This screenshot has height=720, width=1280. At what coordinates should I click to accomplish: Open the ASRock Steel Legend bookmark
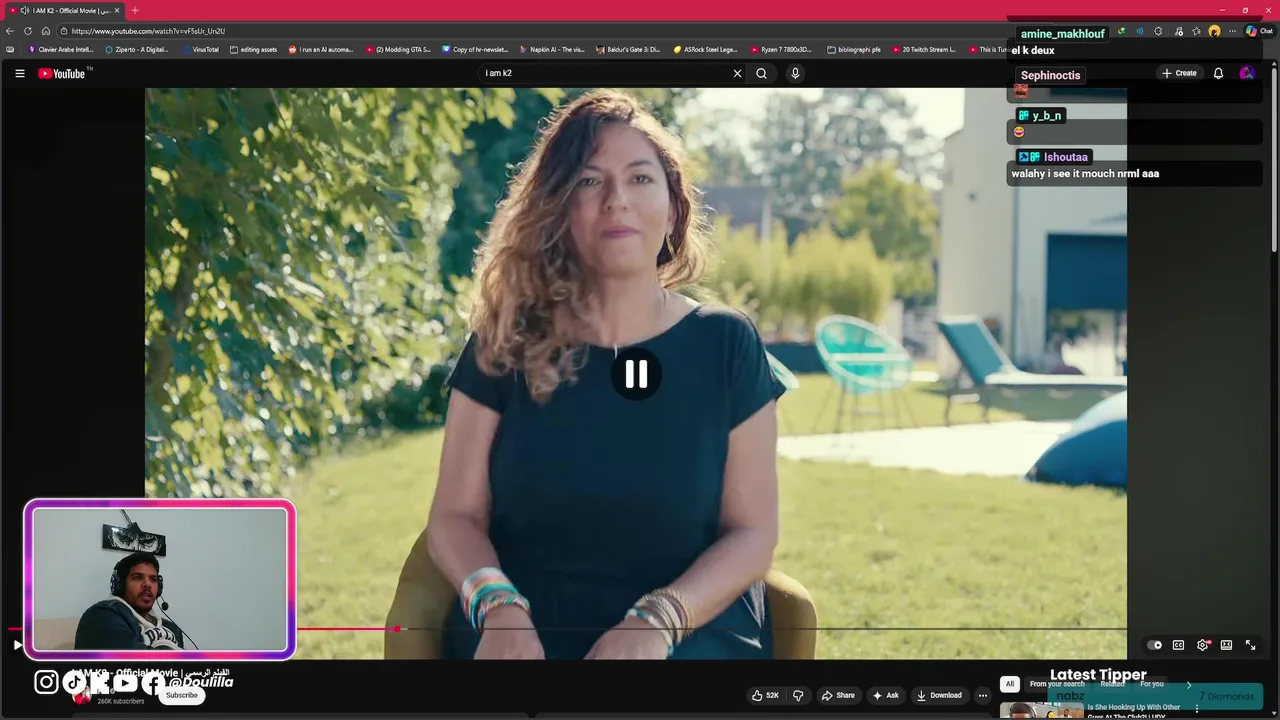pyautogui.click(x=706, y=49)
